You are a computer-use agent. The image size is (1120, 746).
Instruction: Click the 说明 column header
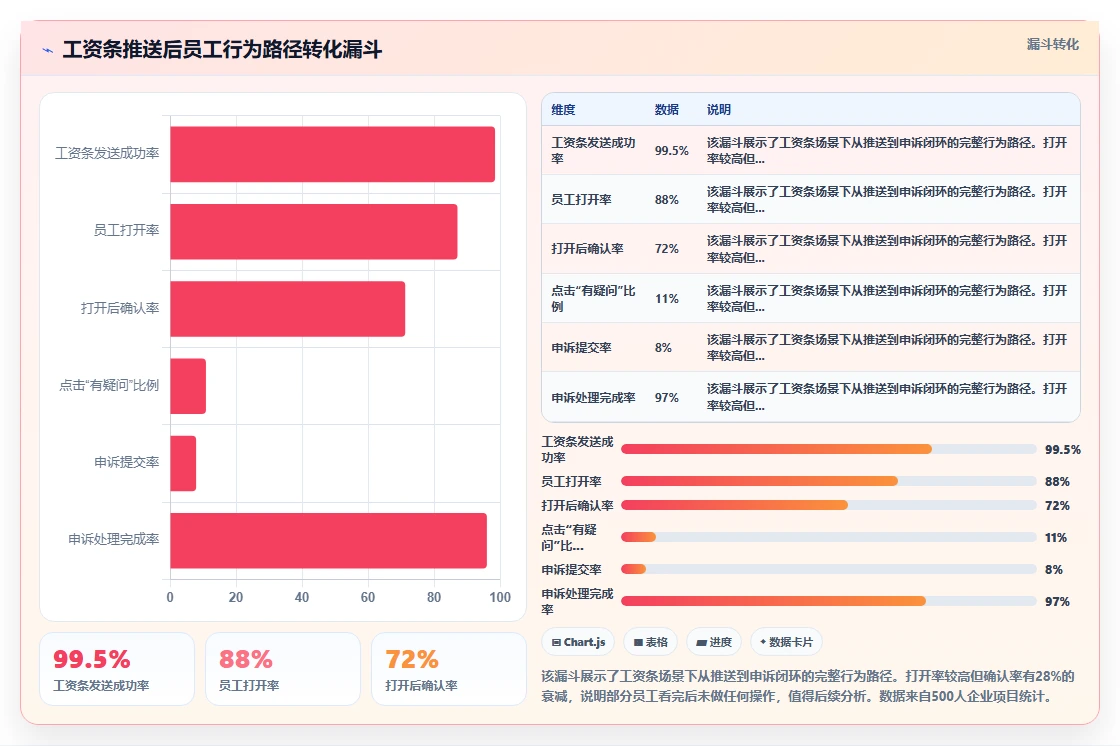(x=719, y=109)
